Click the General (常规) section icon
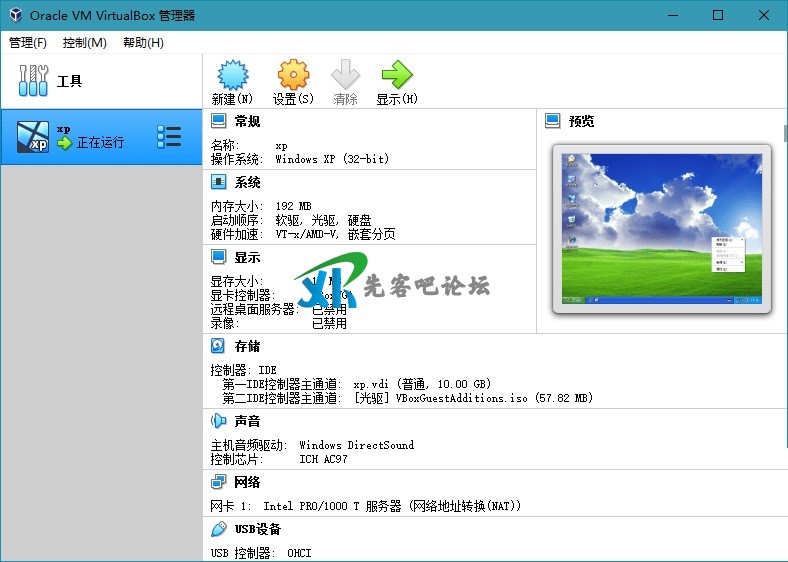The height and width of the screenshot is (562, 788). coord(219,121)
